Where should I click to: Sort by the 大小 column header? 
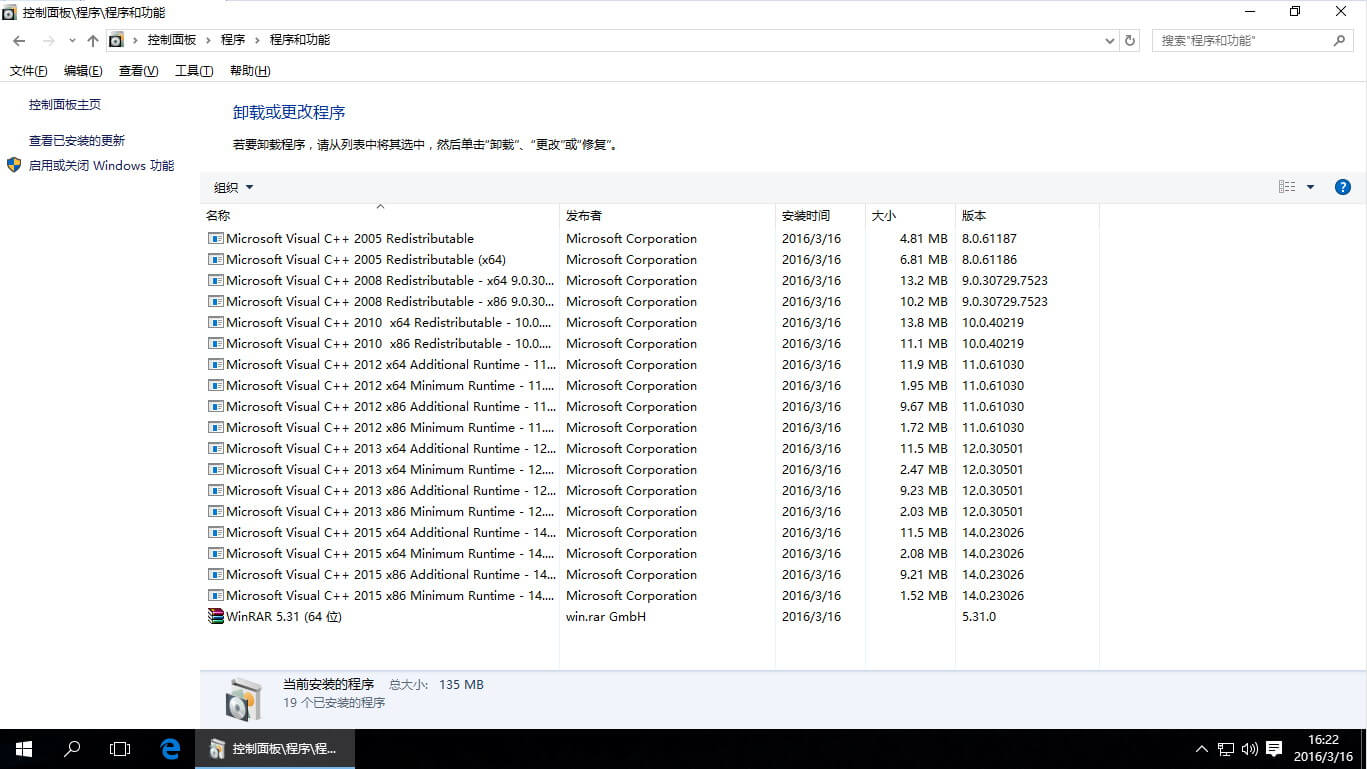coord(910,216)
